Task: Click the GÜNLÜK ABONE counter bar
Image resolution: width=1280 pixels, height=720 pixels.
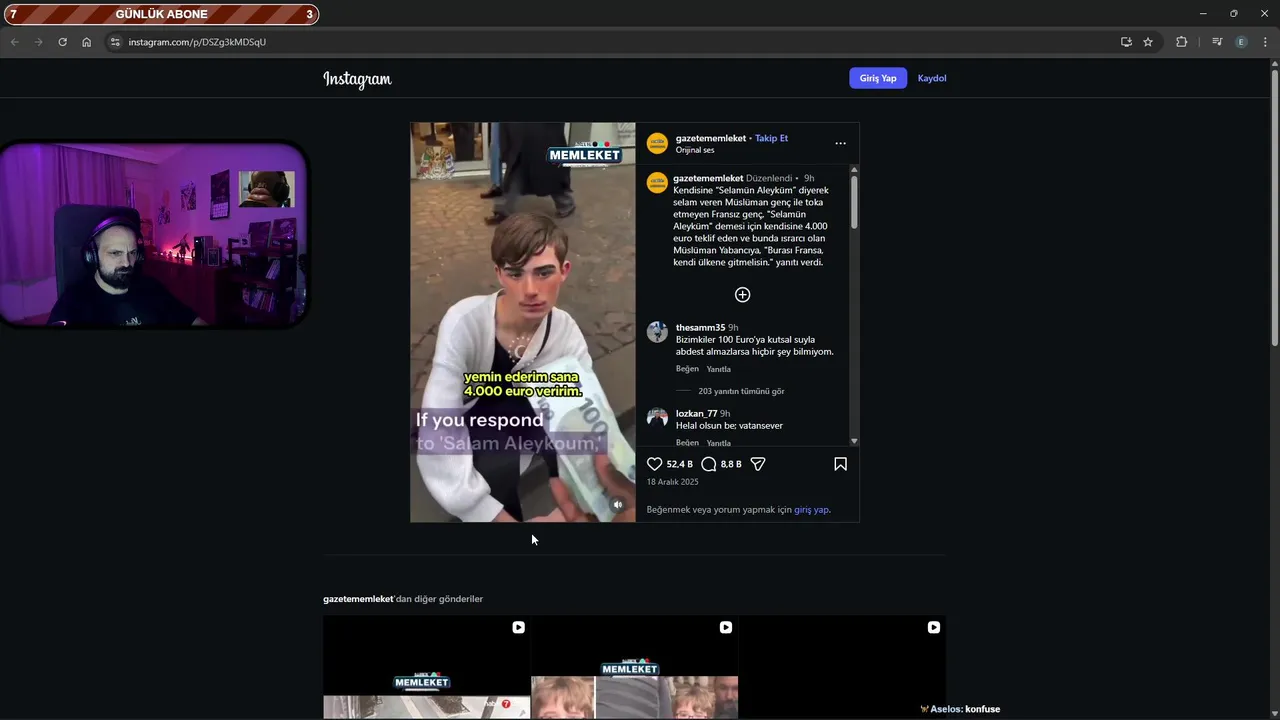Action: click(161, 14)
